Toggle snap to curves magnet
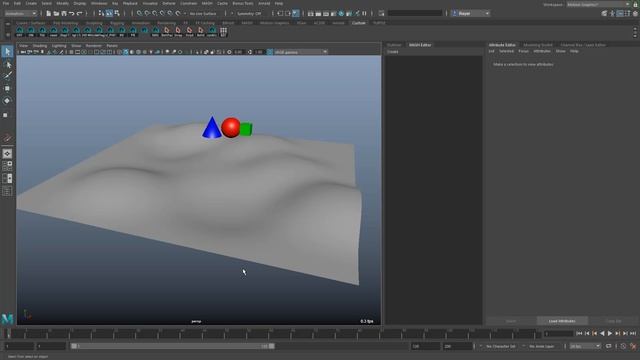 click(147, 13)
